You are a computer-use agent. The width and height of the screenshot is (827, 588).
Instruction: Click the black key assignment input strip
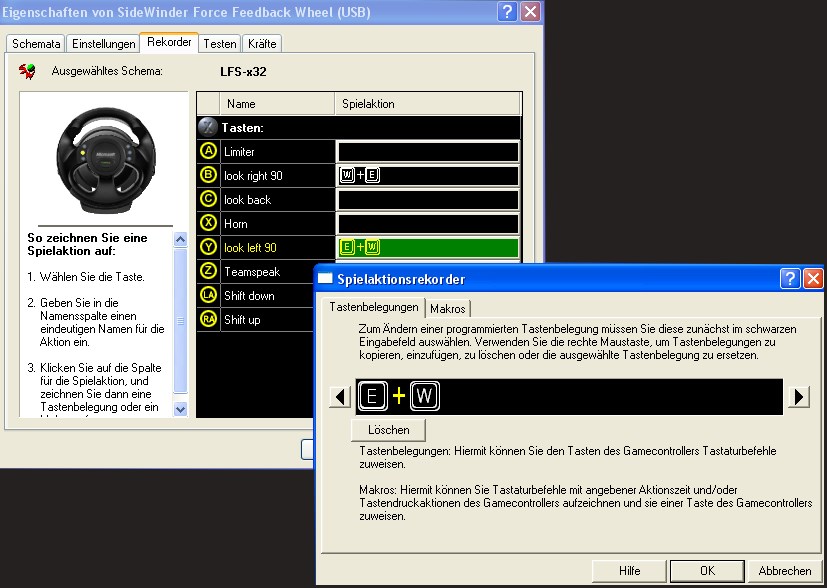click(x=569, y=397)
